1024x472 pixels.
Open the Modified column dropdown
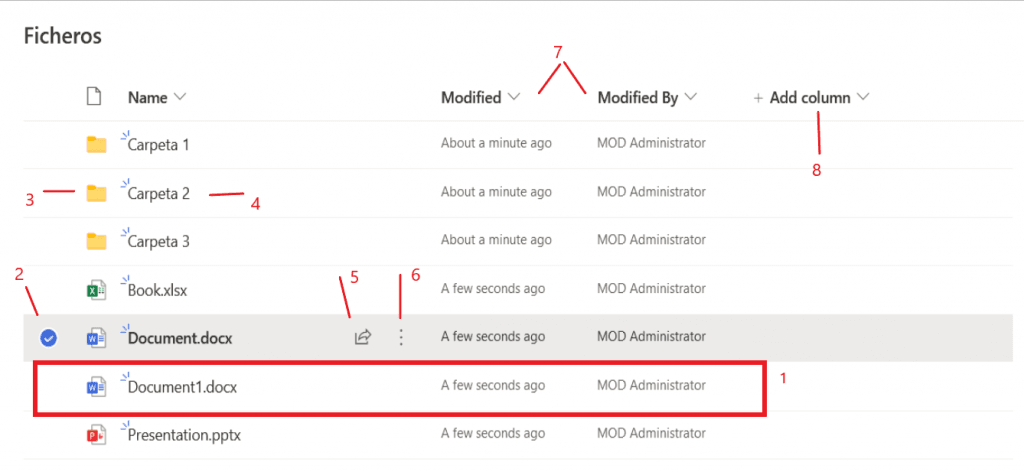point(514,97)
